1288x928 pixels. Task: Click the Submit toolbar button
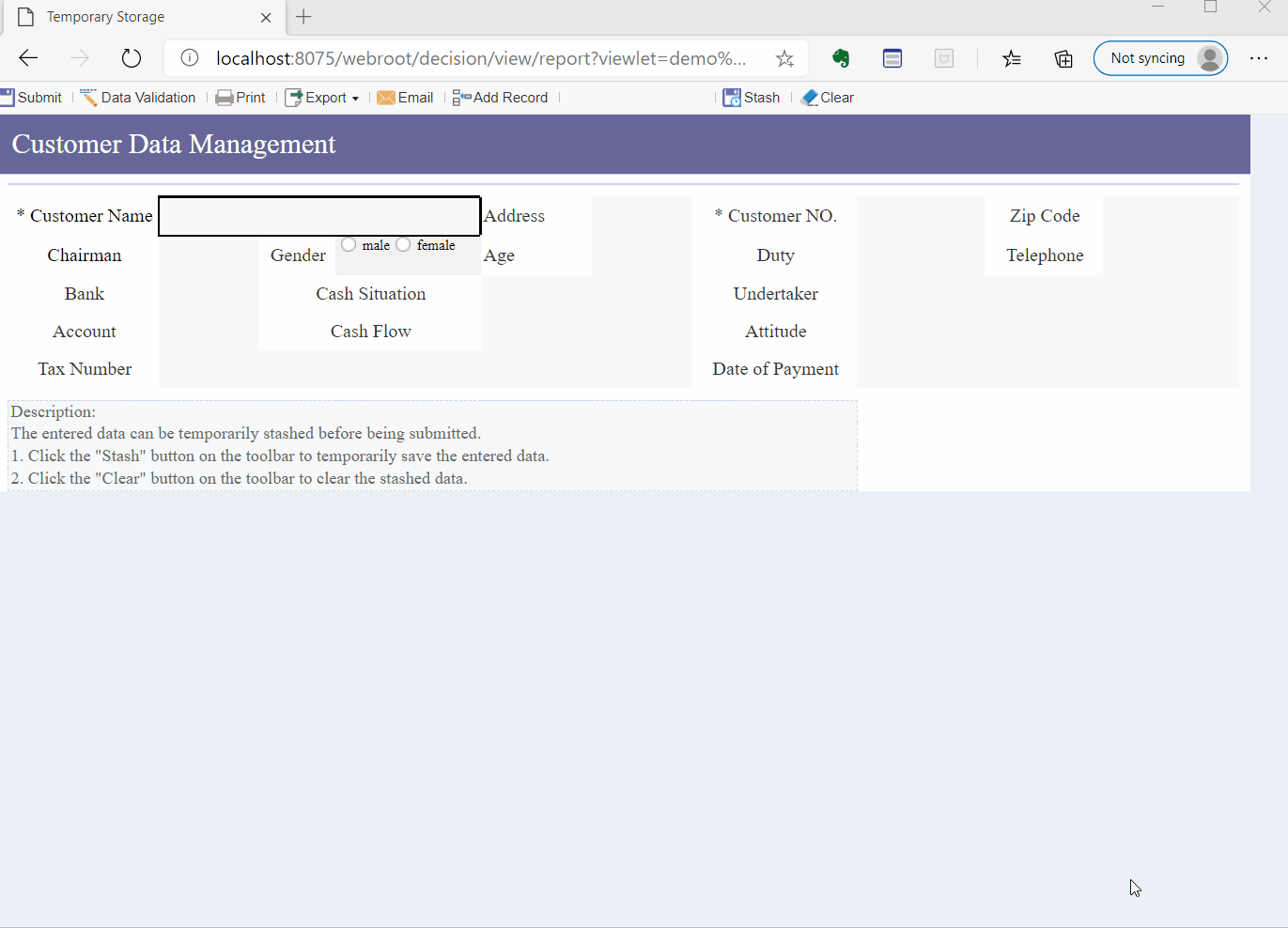click(31, 98)
